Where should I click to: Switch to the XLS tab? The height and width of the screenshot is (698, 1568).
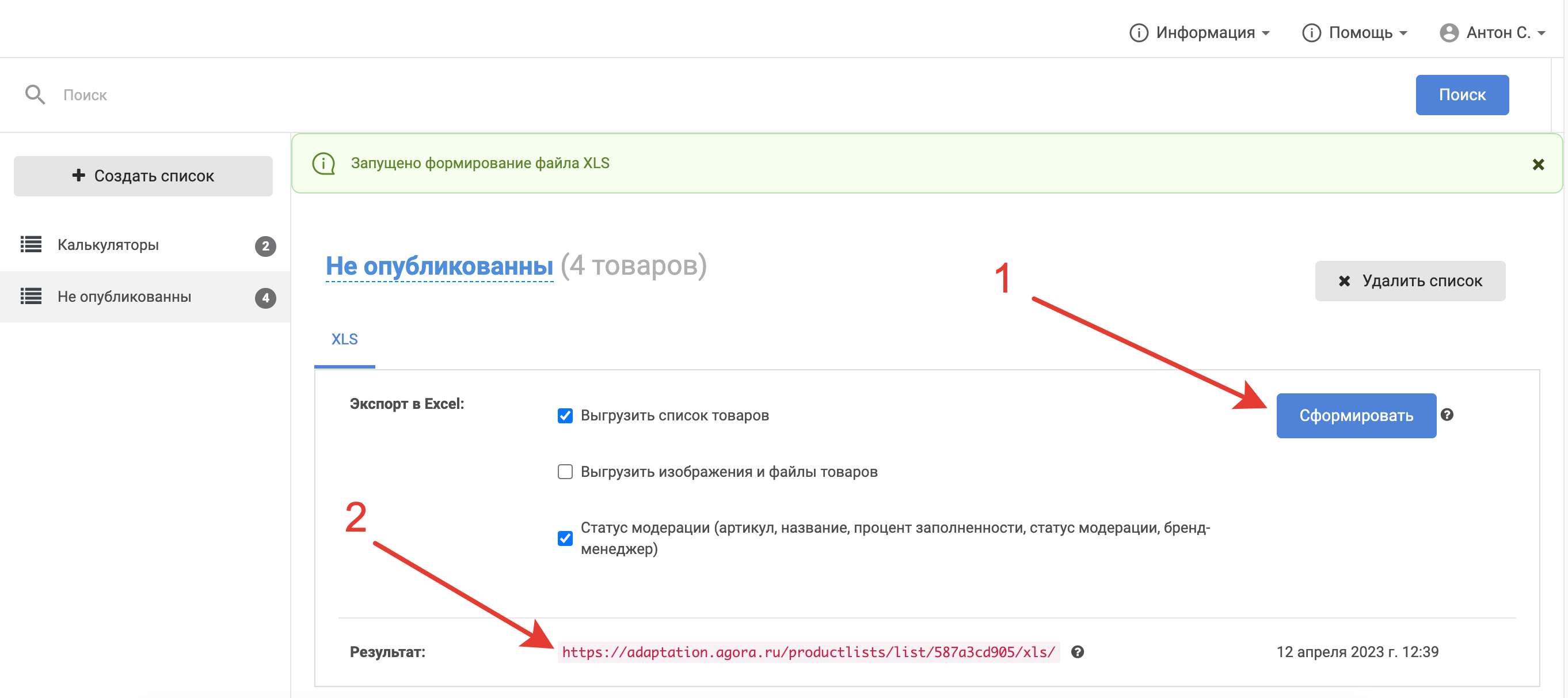tap(344, 340)
